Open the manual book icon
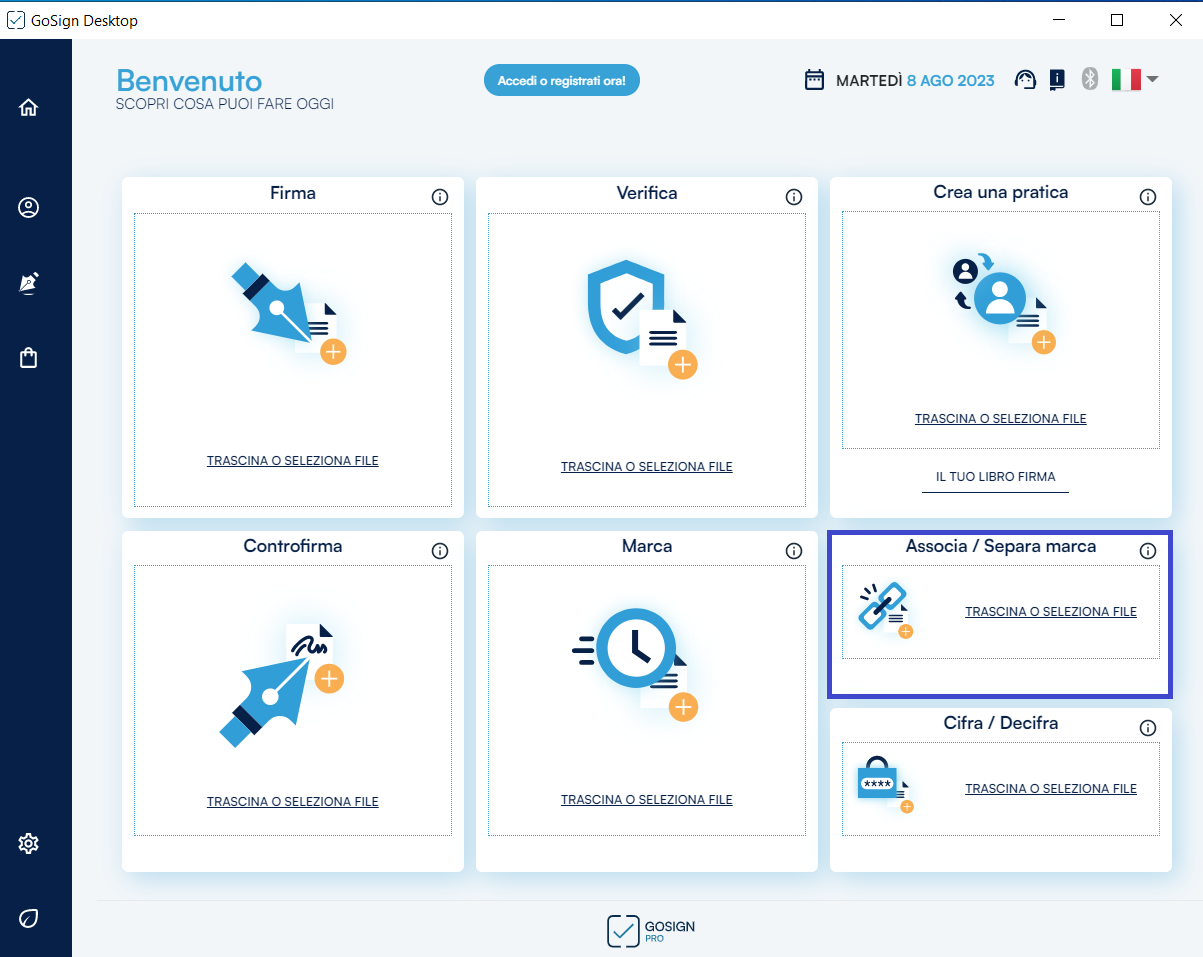 pos(1057,80)
